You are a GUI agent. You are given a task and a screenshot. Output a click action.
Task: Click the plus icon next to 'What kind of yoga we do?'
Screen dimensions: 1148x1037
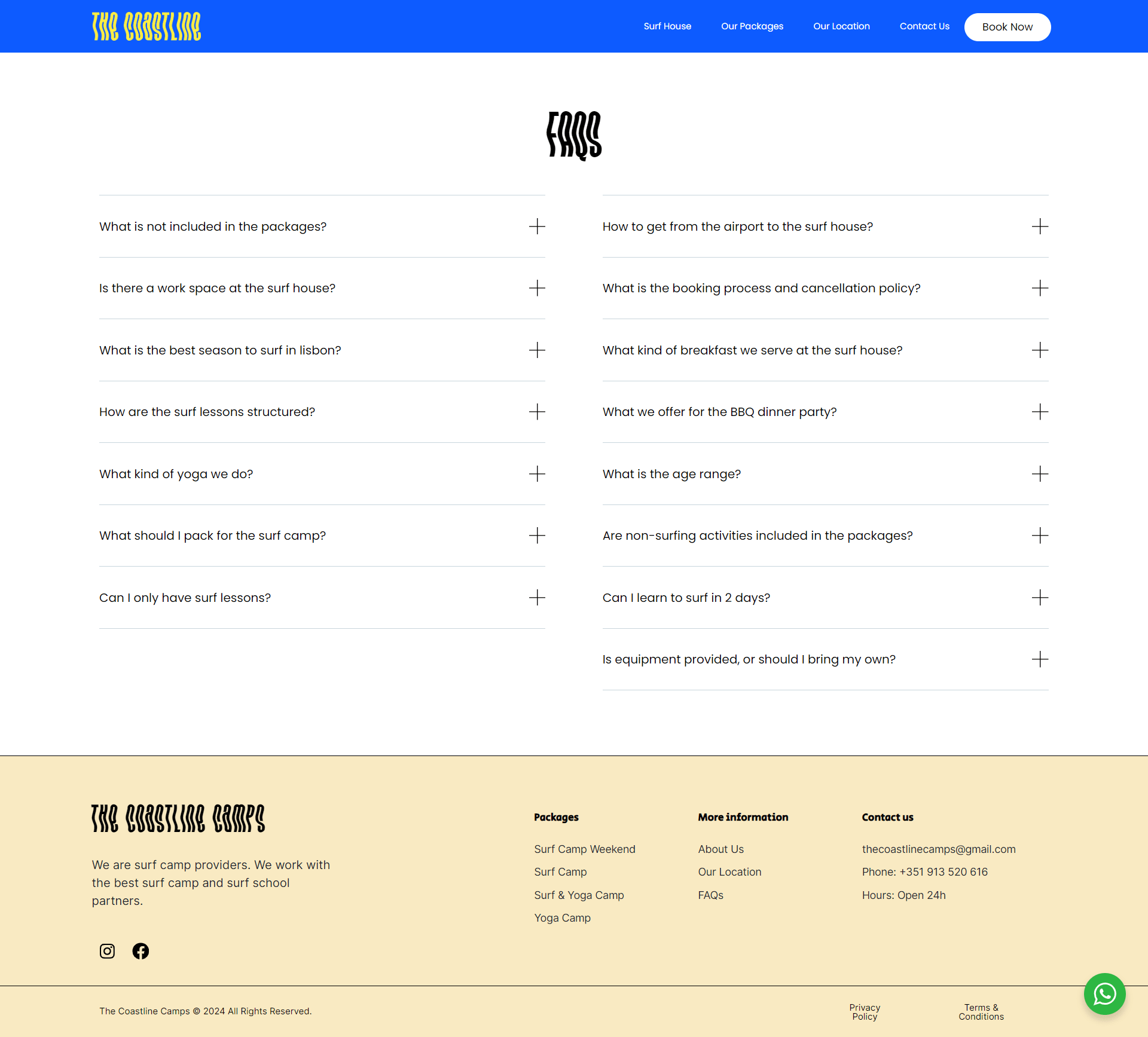pos(537,473)
